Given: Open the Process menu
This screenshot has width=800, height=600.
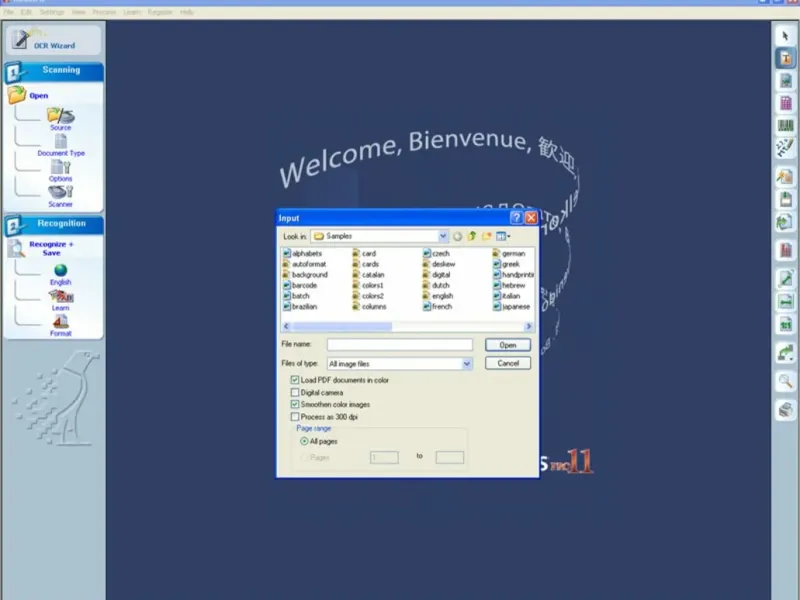Looking at the screenshot, I should click(x=104, y=12).
